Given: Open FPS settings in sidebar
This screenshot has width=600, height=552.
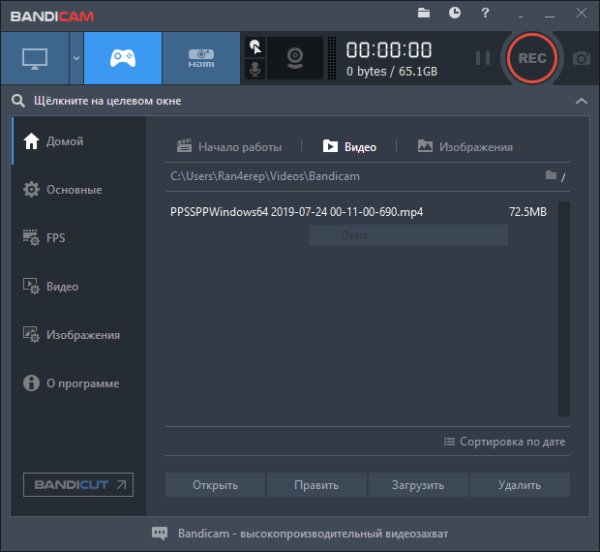Looking at the screenshot, I should [79, 238].
